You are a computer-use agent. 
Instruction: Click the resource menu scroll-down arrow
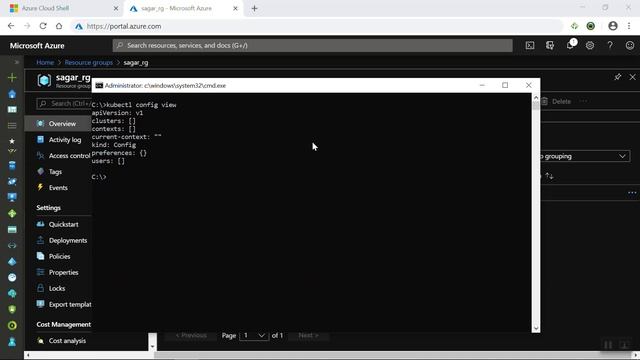(x=153, y=346)
